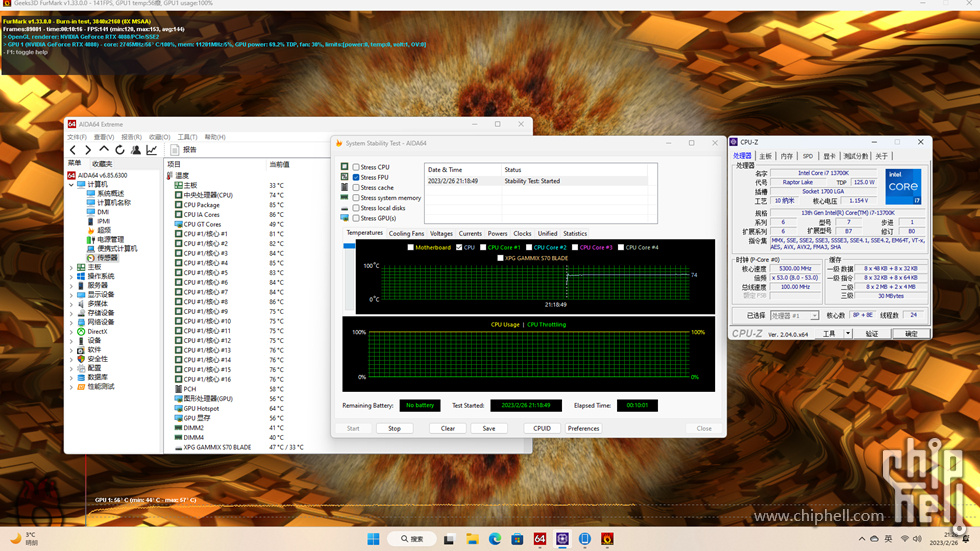The width and height of the screenshot is (980, 551).
Task: Click the 报告 report icon in toolbar
Action: coord(184,150)
